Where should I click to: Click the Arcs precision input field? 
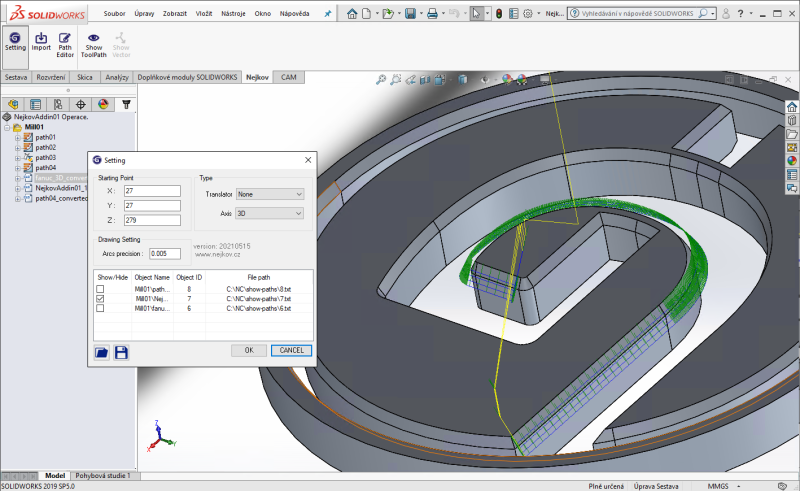[164, 253]
